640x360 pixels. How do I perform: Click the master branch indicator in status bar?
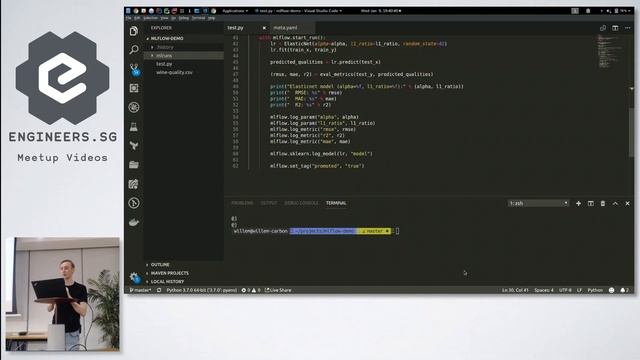tap(140, 290)
